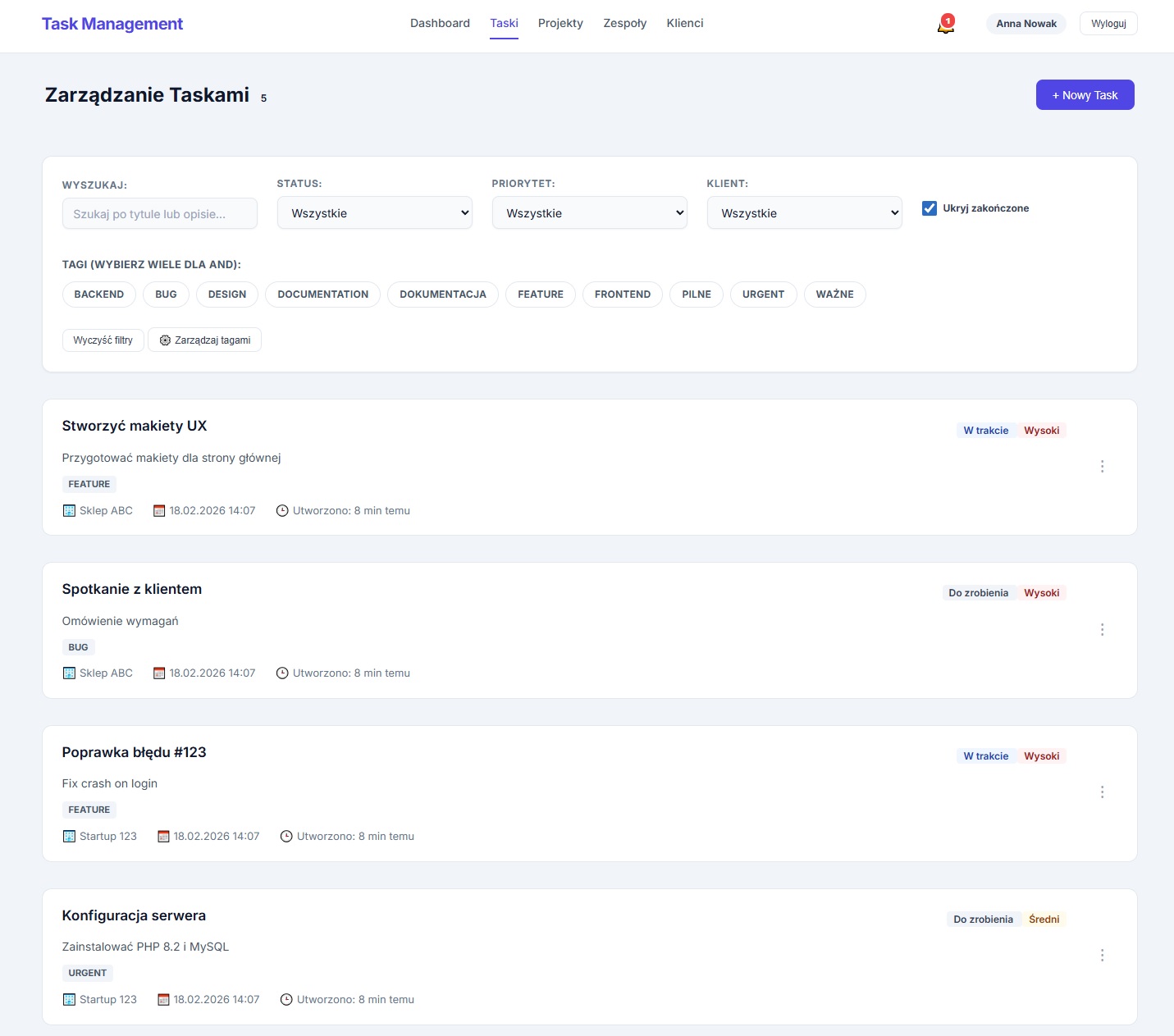Viewport: 1174px width, 1036px height.
Task: Open three-dot menu for Konfiguracja serwera
Action: tap(1102, 956)
